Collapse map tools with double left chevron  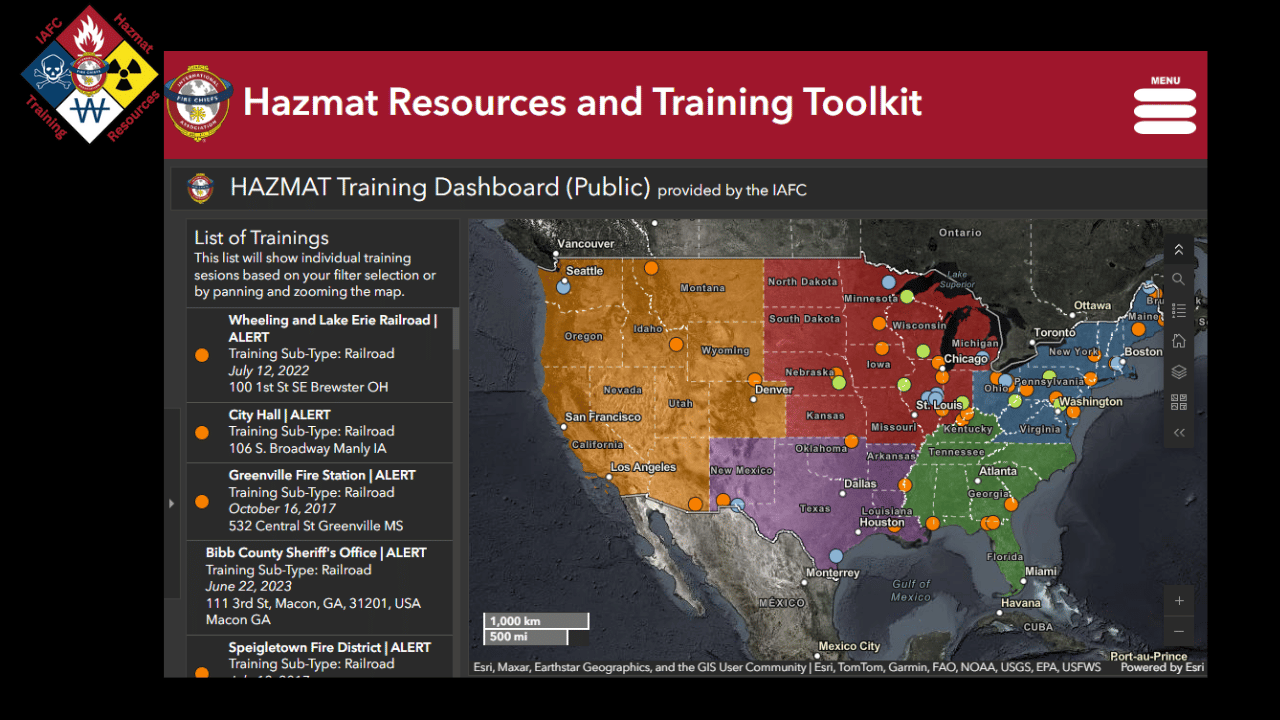(1179, 433)
